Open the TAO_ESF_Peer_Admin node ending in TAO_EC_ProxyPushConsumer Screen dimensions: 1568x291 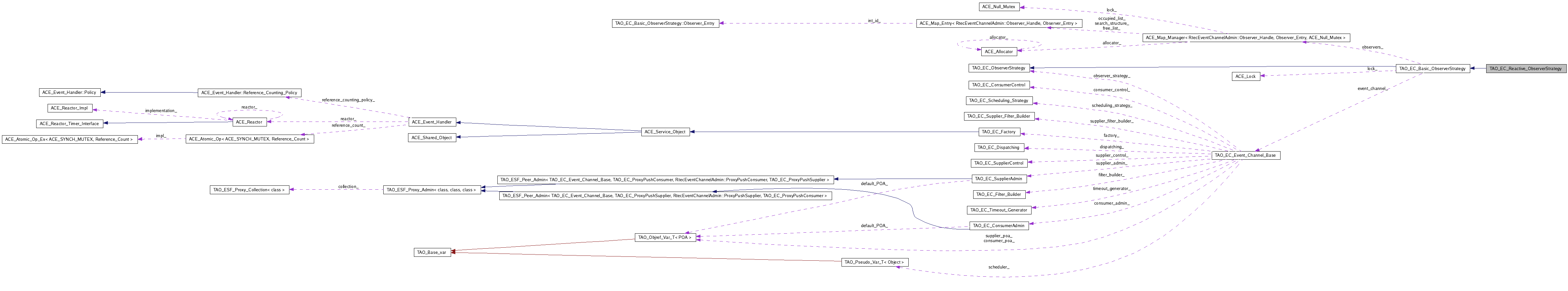pyautogui.click(x=665, y=196)
